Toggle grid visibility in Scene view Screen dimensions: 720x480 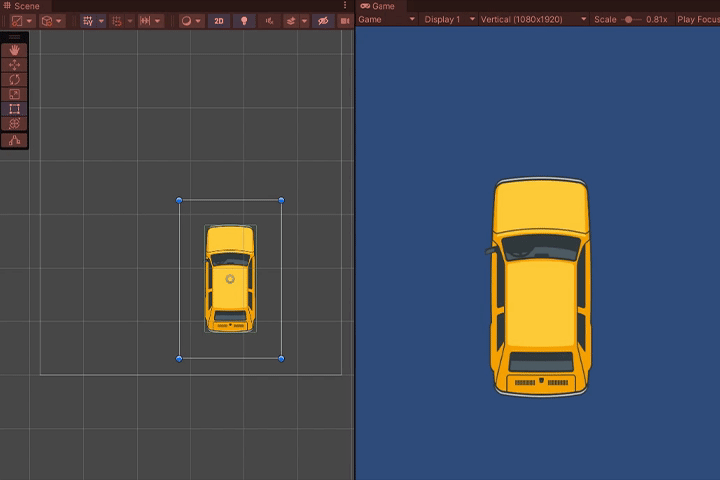click(88, 21)
